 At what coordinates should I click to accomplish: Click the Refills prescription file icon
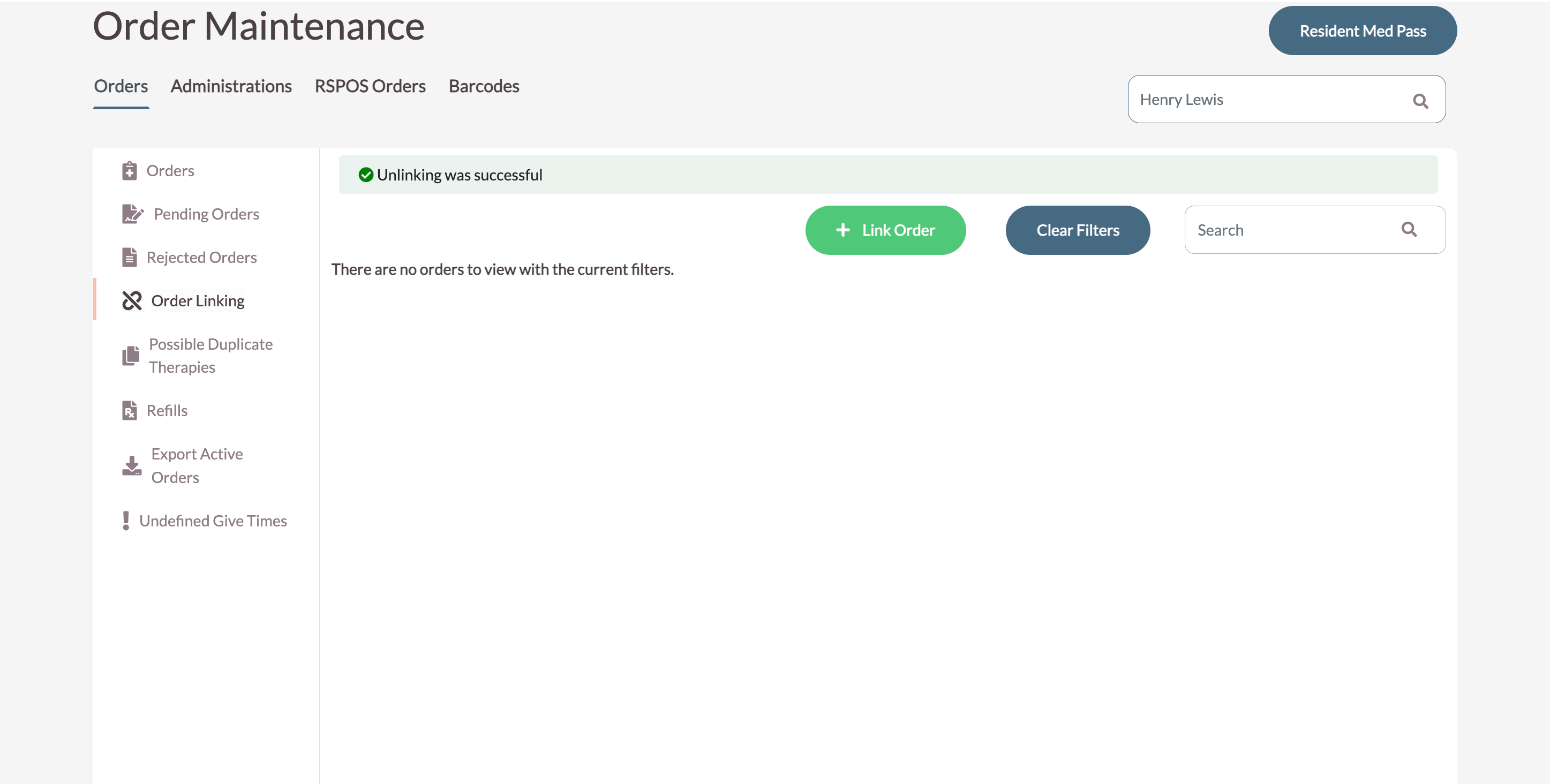click(x=130, y=410)
